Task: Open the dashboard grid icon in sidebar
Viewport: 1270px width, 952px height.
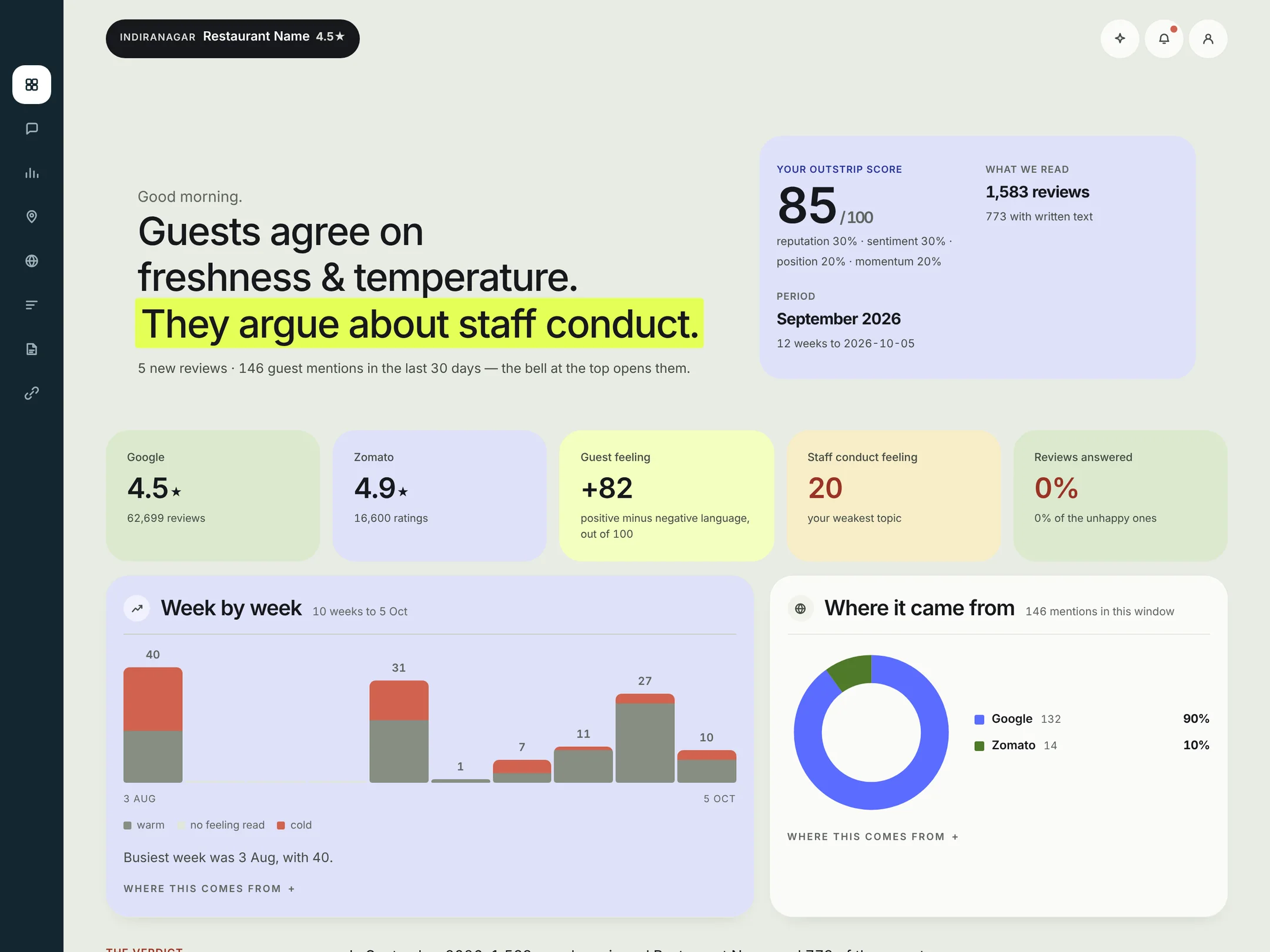Action: pos(32,85)
